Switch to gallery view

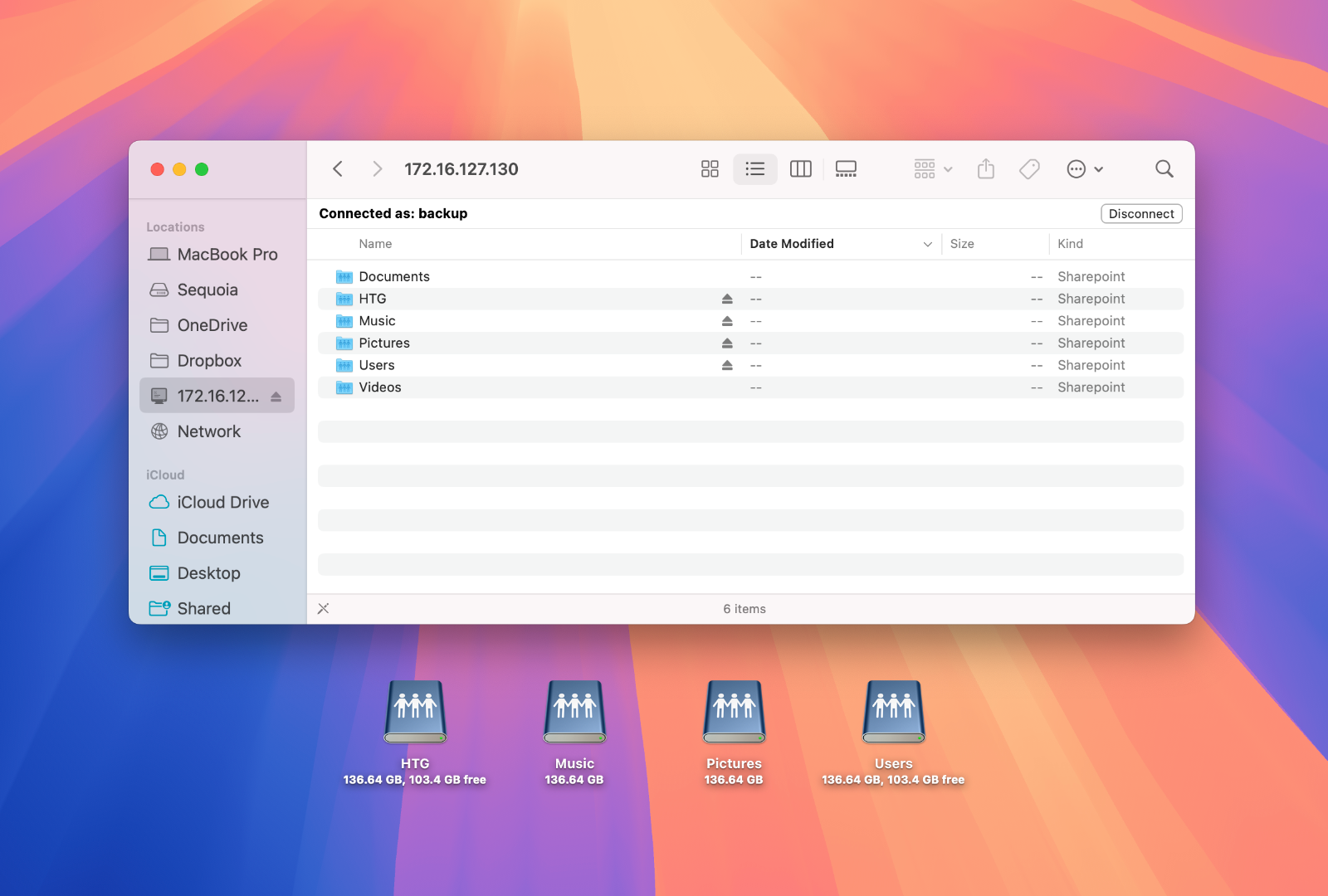(x=846, y=169)
